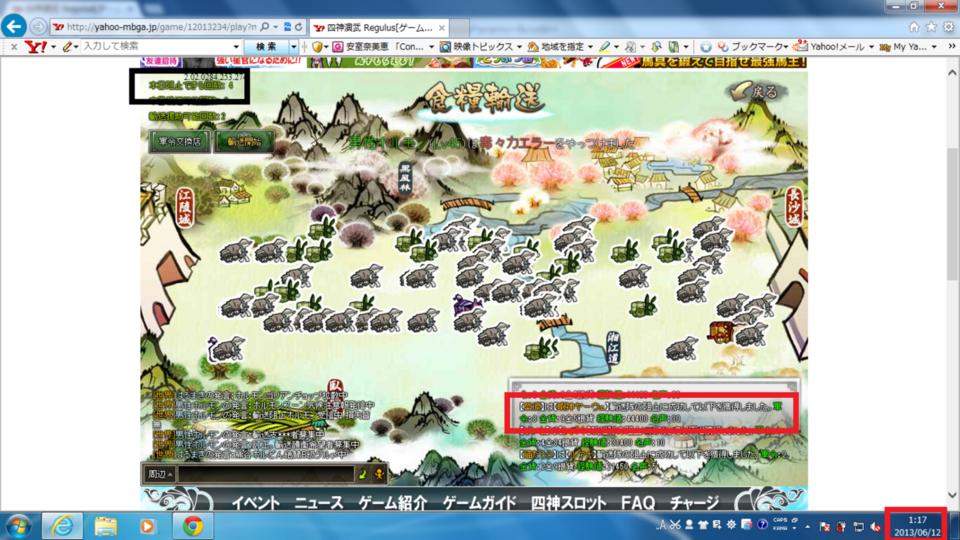
Task: Open the チャージ menu item
Action: 694,503
